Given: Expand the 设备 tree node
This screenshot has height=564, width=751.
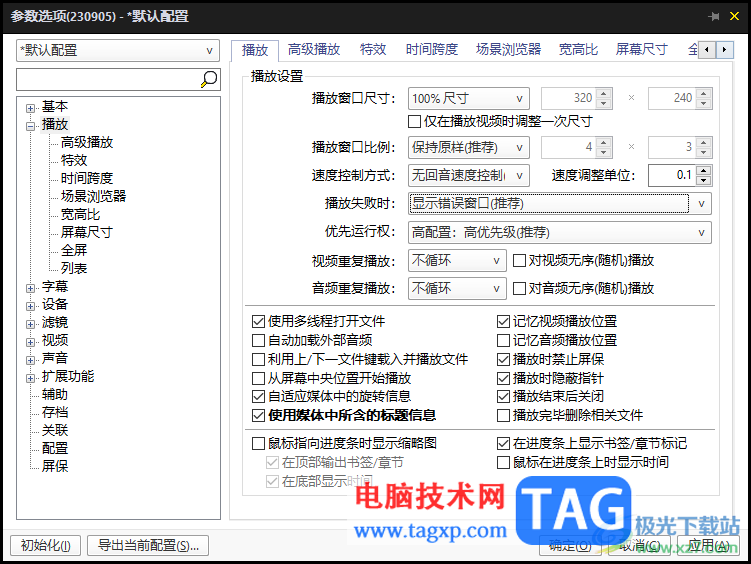Looking at the screenshot, I should [31, 306].
